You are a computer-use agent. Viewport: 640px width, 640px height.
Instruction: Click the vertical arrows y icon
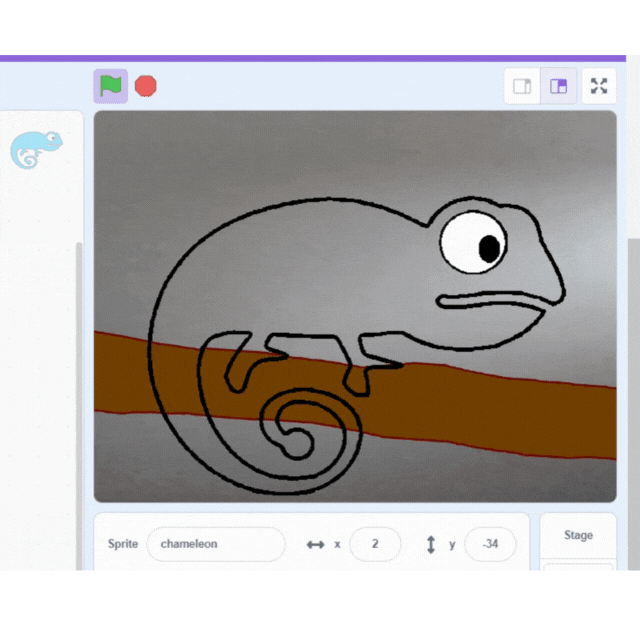pos(431,544)
